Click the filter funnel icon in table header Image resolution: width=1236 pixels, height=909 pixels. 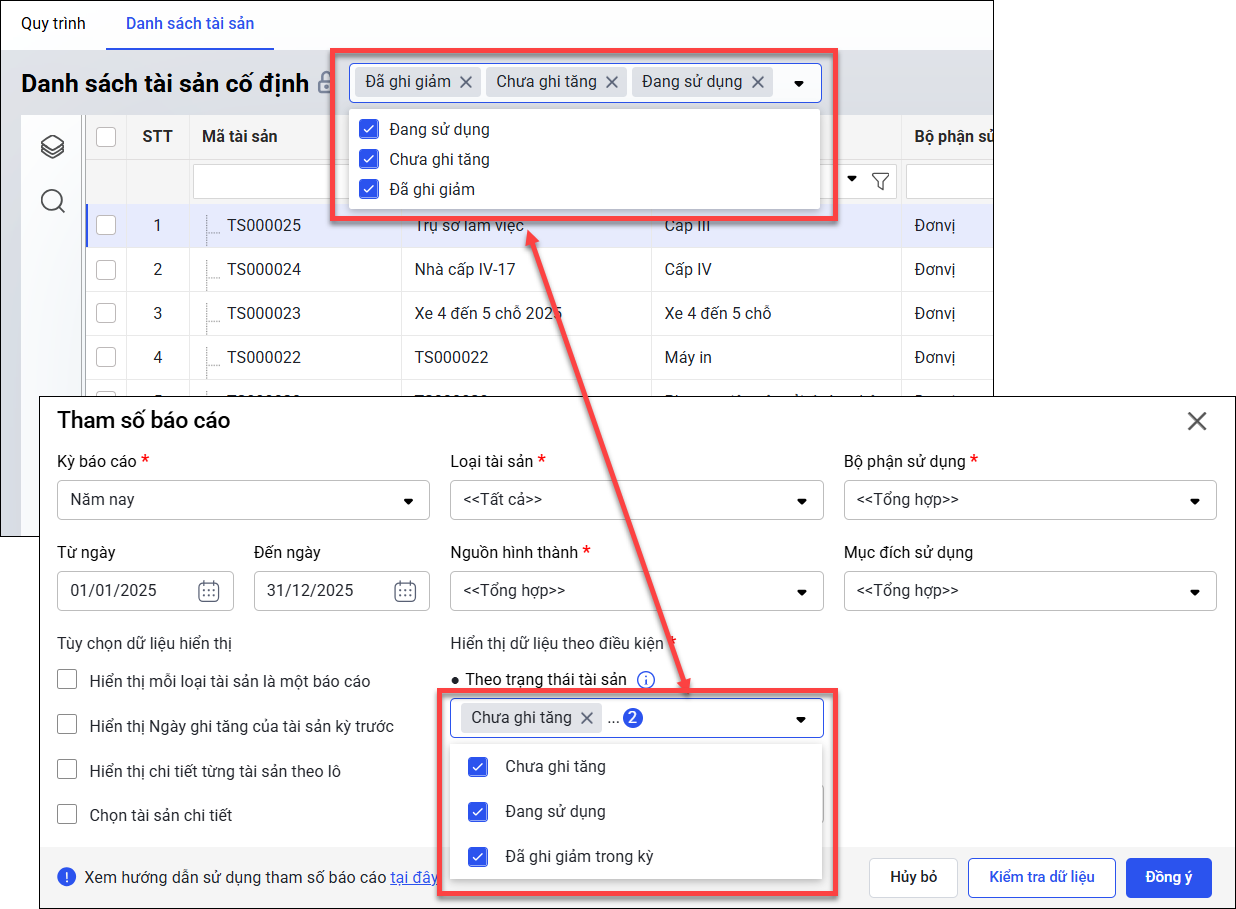(880, 181)
